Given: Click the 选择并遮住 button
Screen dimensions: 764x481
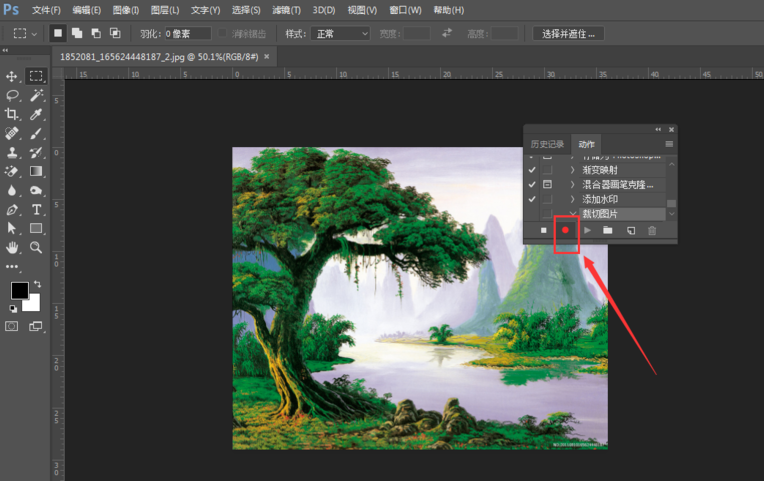Looking at the screenshot, I should click(x=568, y=33).
